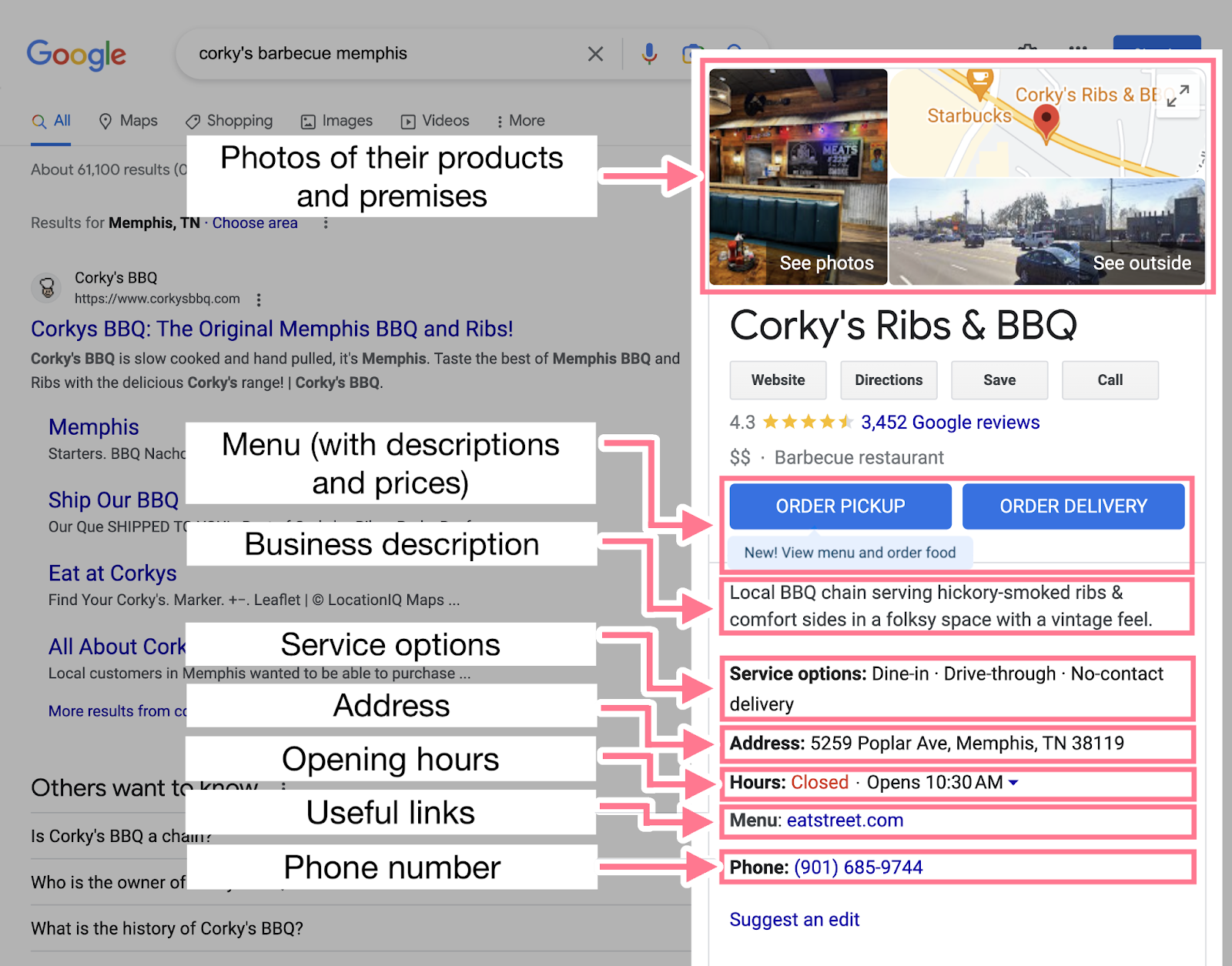Switch to the Videos tab
The height and width of the screenshot is (966, 1232).
435,121
